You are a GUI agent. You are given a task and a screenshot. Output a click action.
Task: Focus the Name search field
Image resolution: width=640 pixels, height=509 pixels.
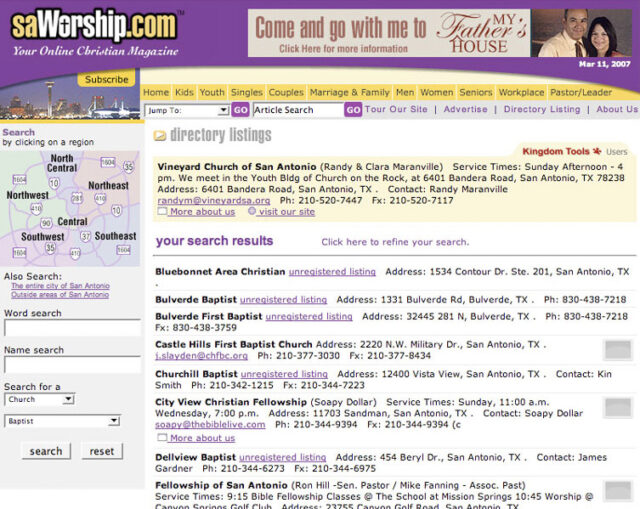point(72,365)
